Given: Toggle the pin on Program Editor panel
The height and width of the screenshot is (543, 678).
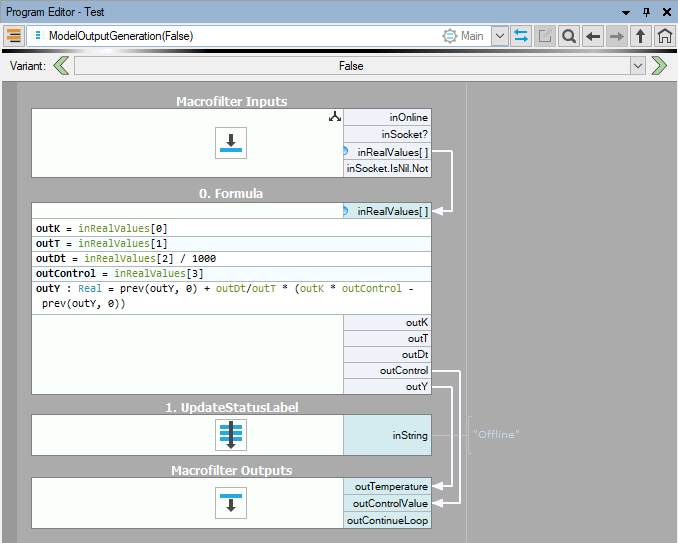Looking at the screenshot, I should (646, 11).
